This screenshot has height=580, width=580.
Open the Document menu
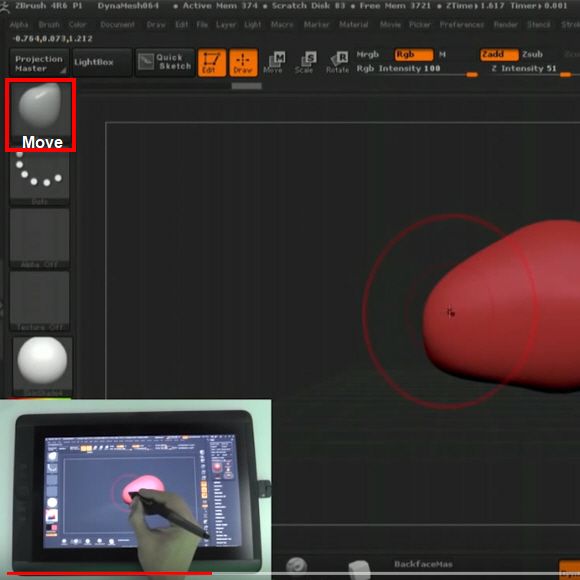tap(117, 25)
